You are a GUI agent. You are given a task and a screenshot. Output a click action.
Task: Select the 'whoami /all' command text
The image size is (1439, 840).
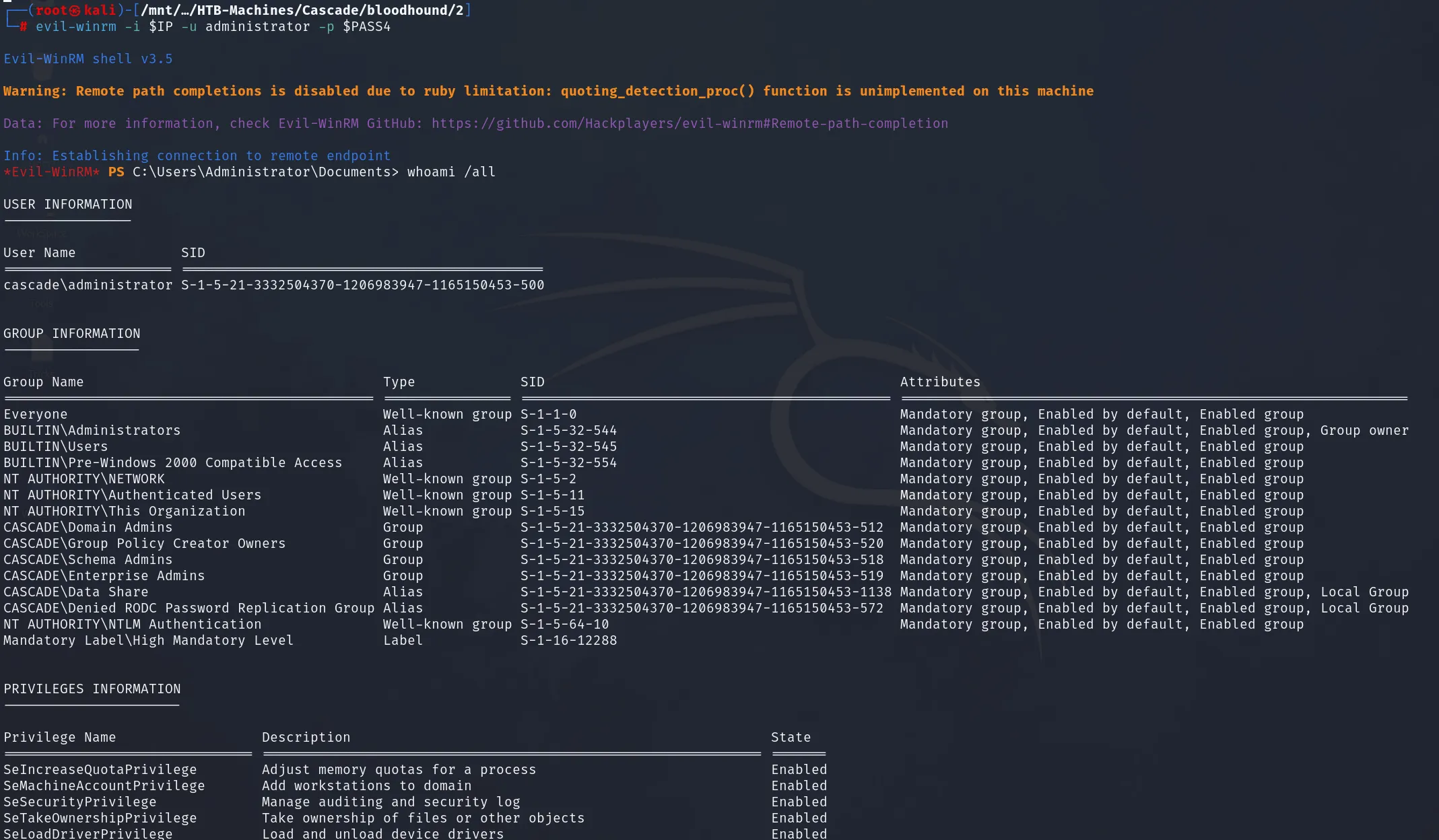point(451,172)
